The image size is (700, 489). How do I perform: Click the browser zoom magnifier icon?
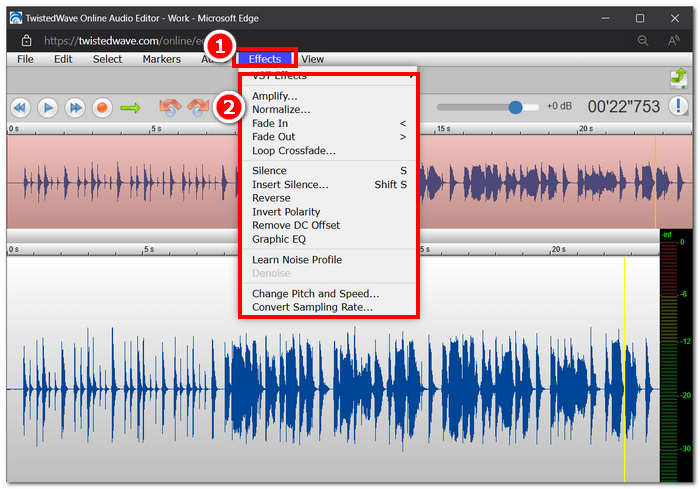coord(642,41)
